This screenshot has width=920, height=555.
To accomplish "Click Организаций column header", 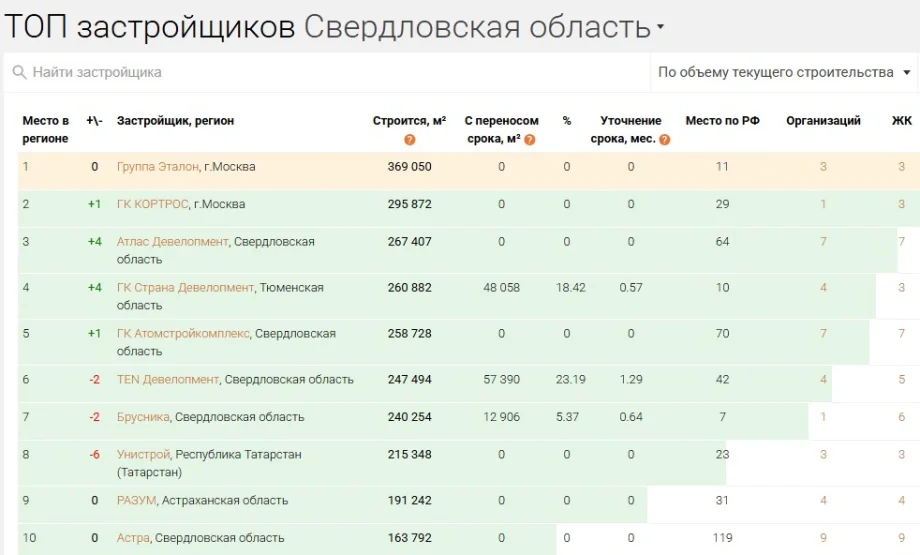I will pyautogui.click(x=823, y=121).
